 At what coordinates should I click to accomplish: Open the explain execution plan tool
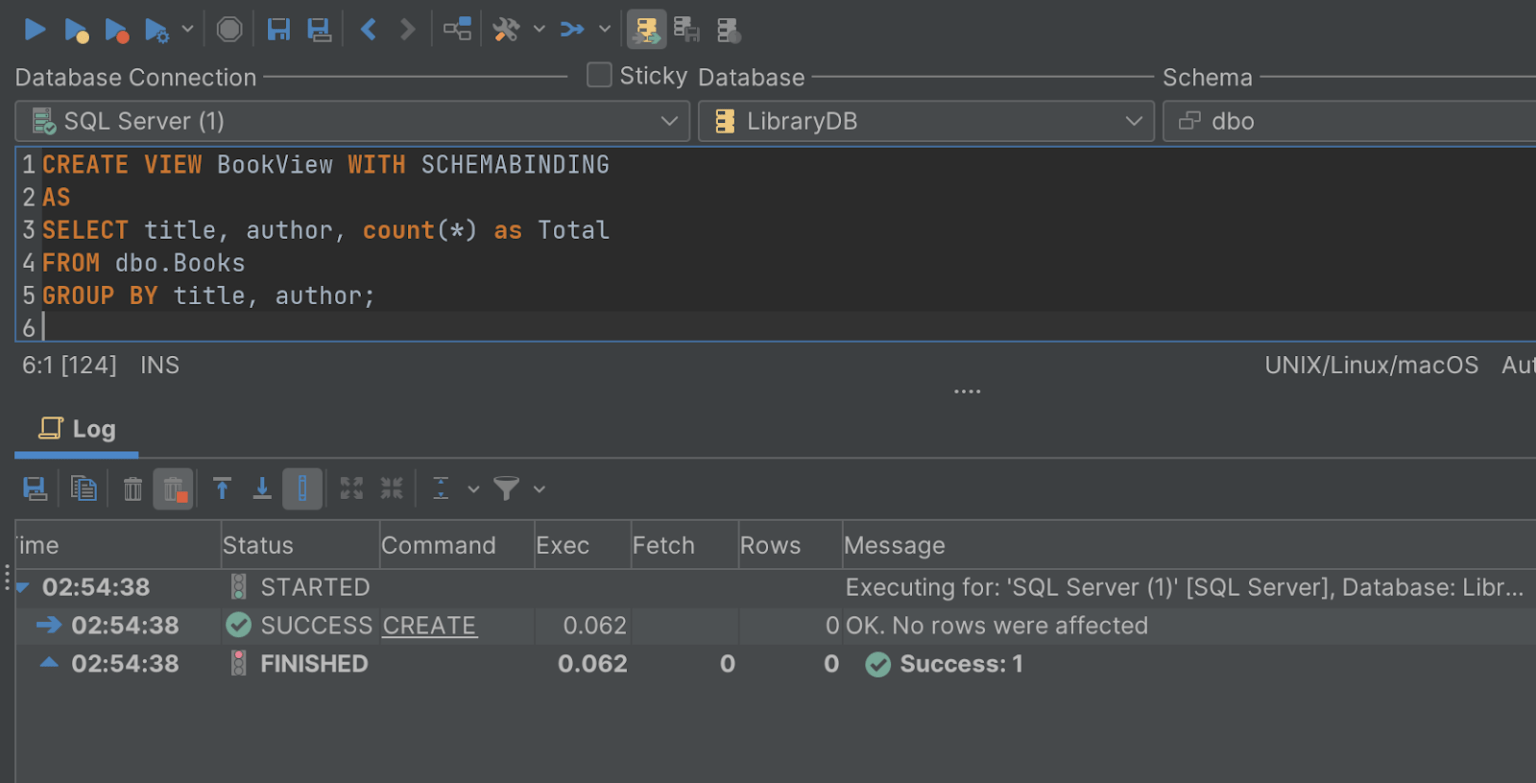[x=457, y=29]
